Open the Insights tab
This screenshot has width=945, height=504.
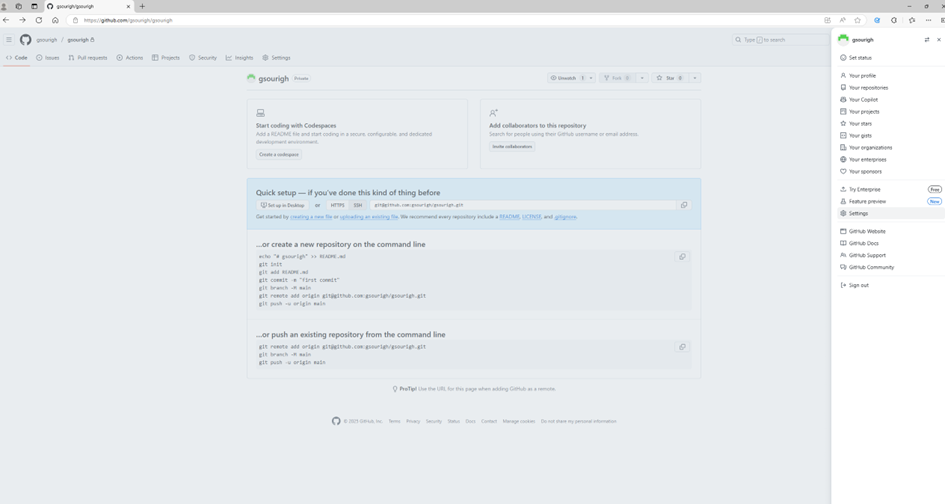tap(239, 58)
